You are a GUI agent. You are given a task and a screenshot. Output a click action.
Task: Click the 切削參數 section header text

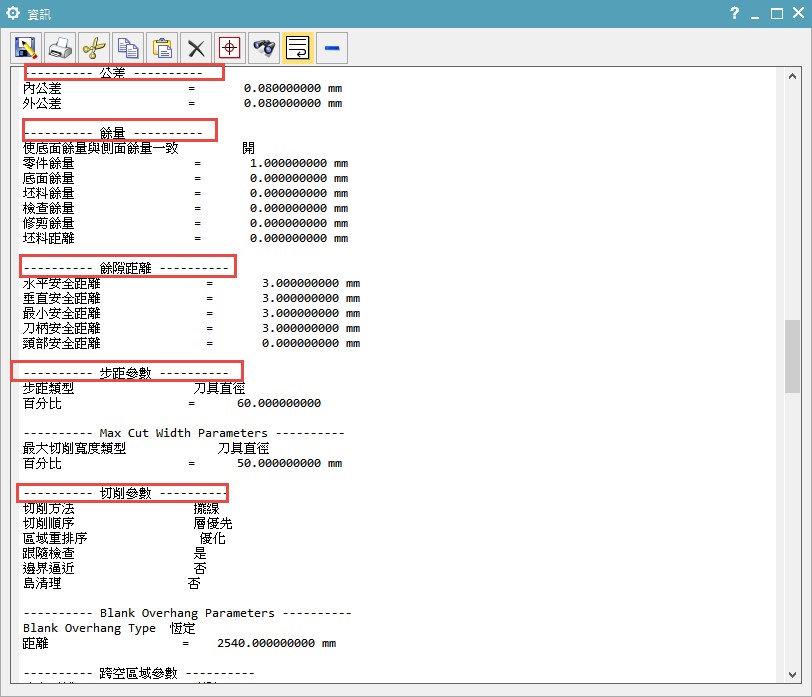[125, 493]
